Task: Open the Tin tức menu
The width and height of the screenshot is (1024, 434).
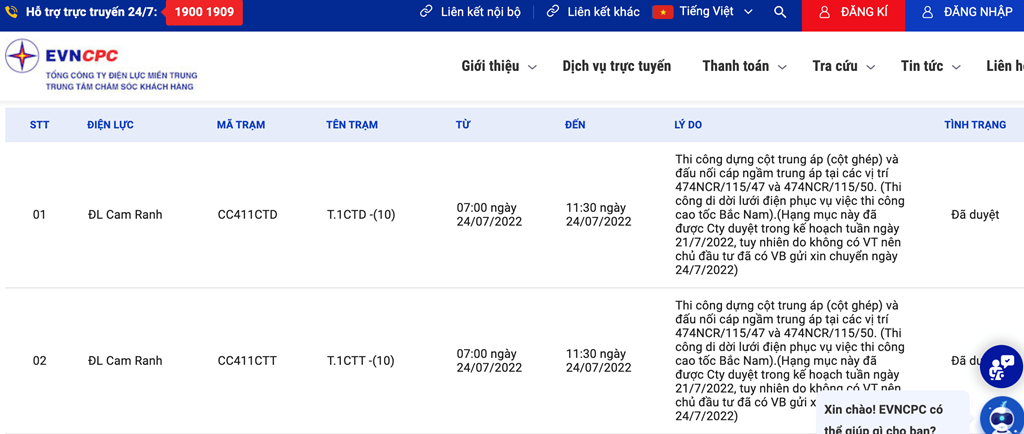Action: click(930, 66)
